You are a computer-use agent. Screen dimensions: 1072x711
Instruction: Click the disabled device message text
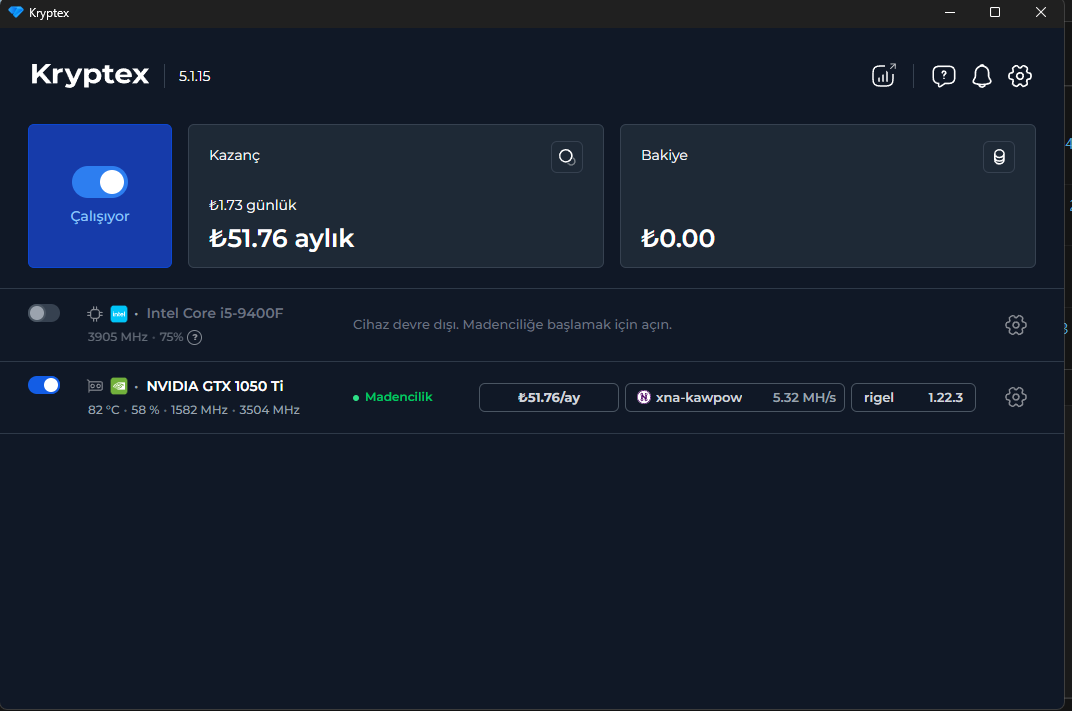513,325
